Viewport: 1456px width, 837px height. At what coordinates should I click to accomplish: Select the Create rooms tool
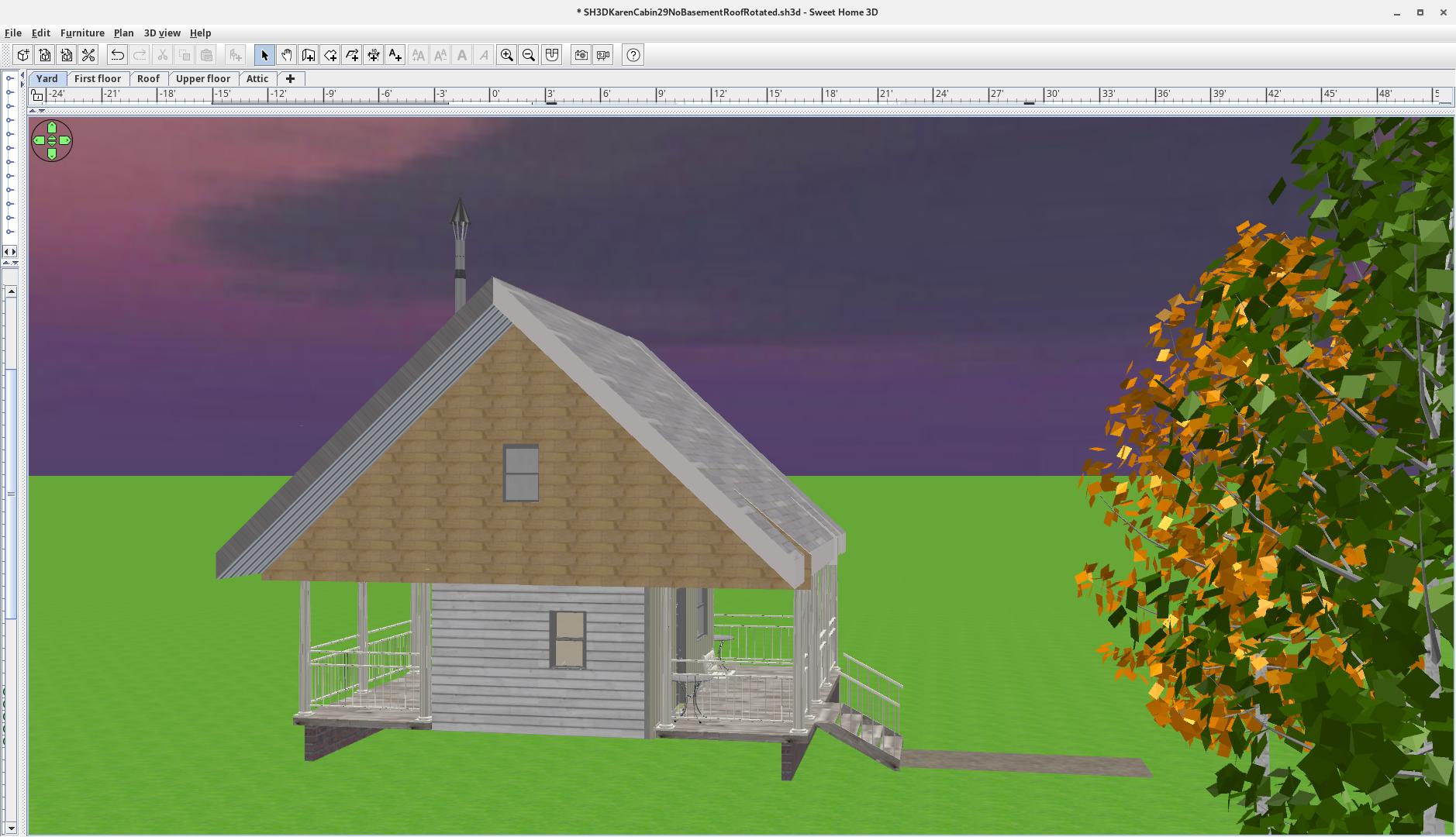click(x=330, y=55)
